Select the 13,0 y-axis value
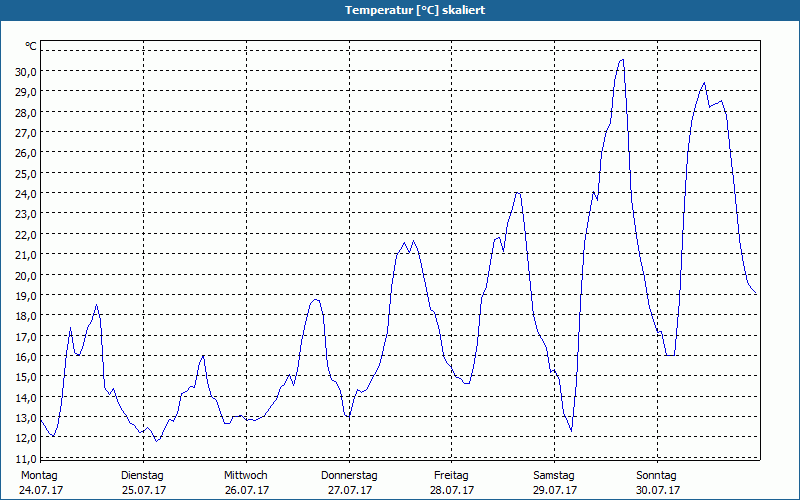800x500 pixels. point(26,417)
